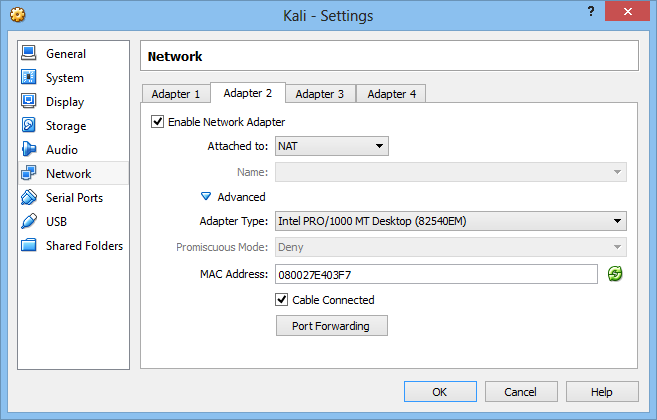Switch to the Adapter 1 tab
Image resolution: width=657 pixels, height=420 pixels.
coord(176,94)
